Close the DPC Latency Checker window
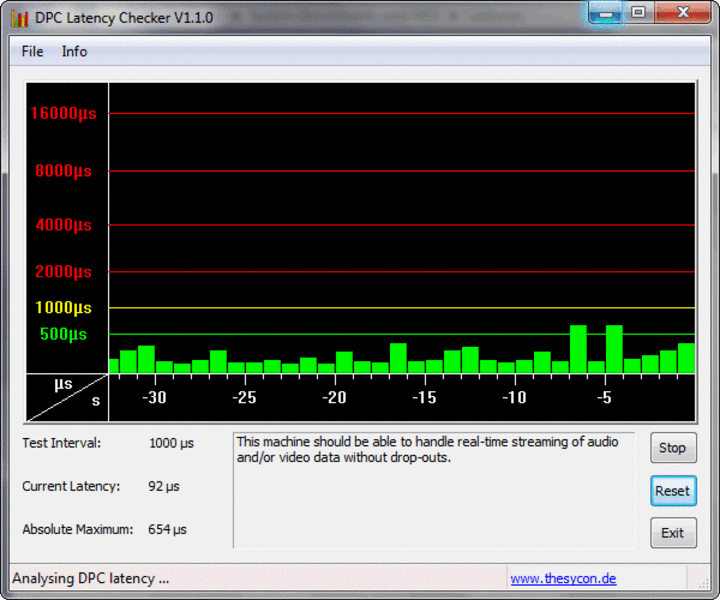 (683, 12)
